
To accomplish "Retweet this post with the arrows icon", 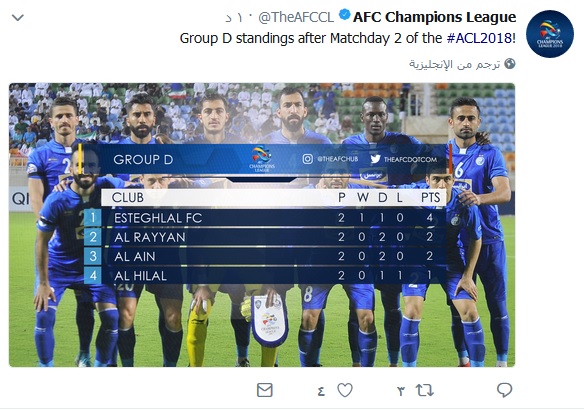I will (425, 390).
